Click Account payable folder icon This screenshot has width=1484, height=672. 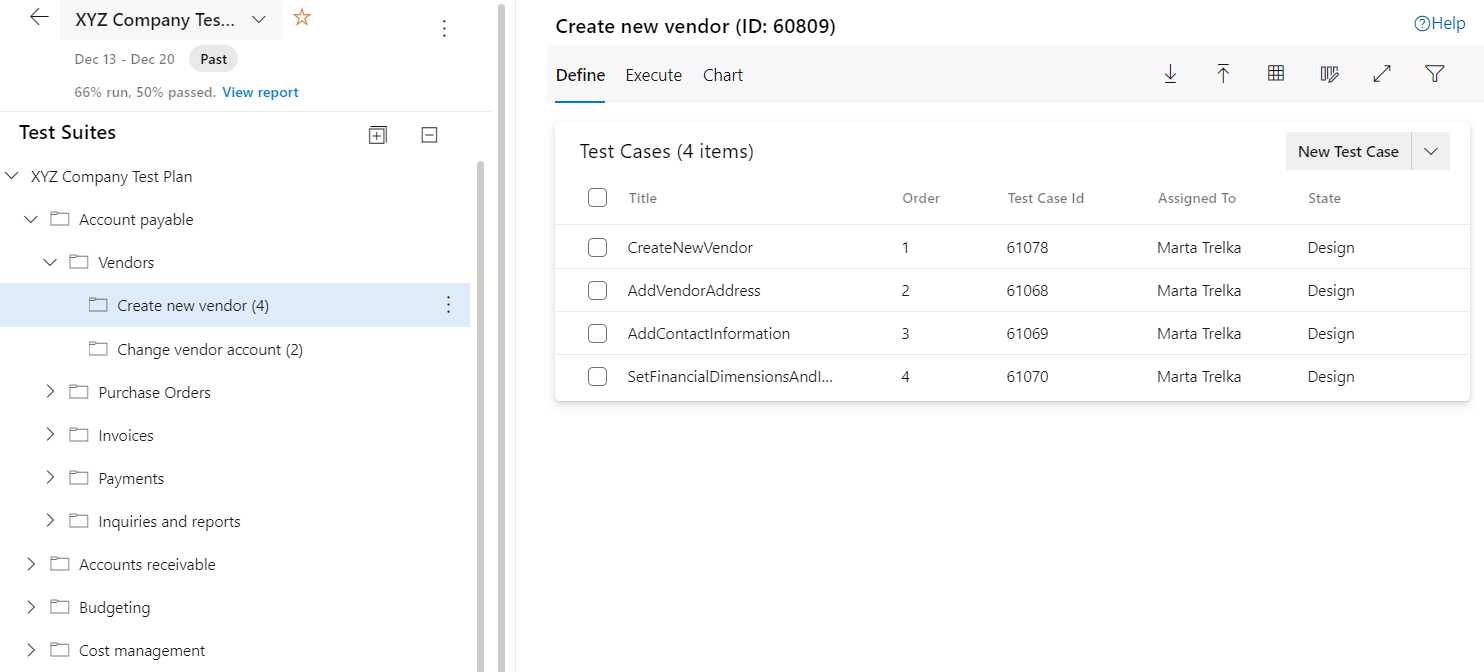(60, 219)
